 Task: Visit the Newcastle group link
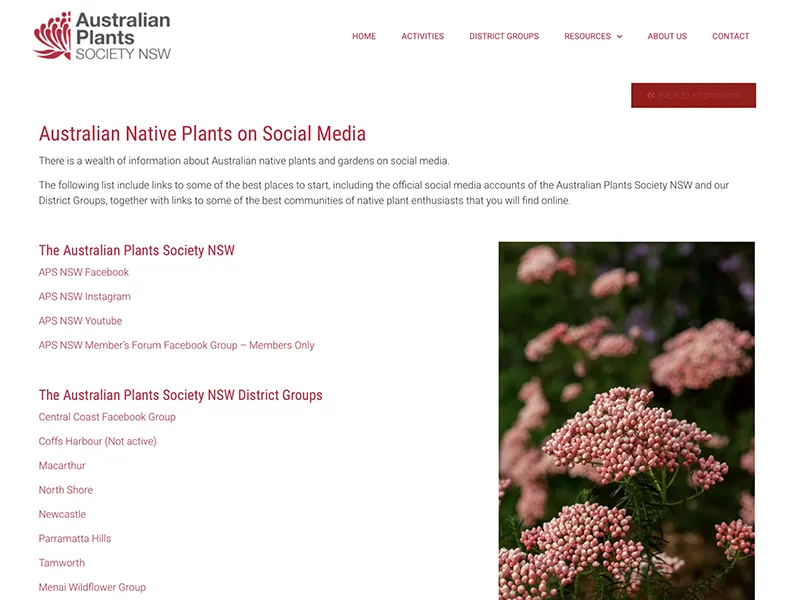coord(62,514)
